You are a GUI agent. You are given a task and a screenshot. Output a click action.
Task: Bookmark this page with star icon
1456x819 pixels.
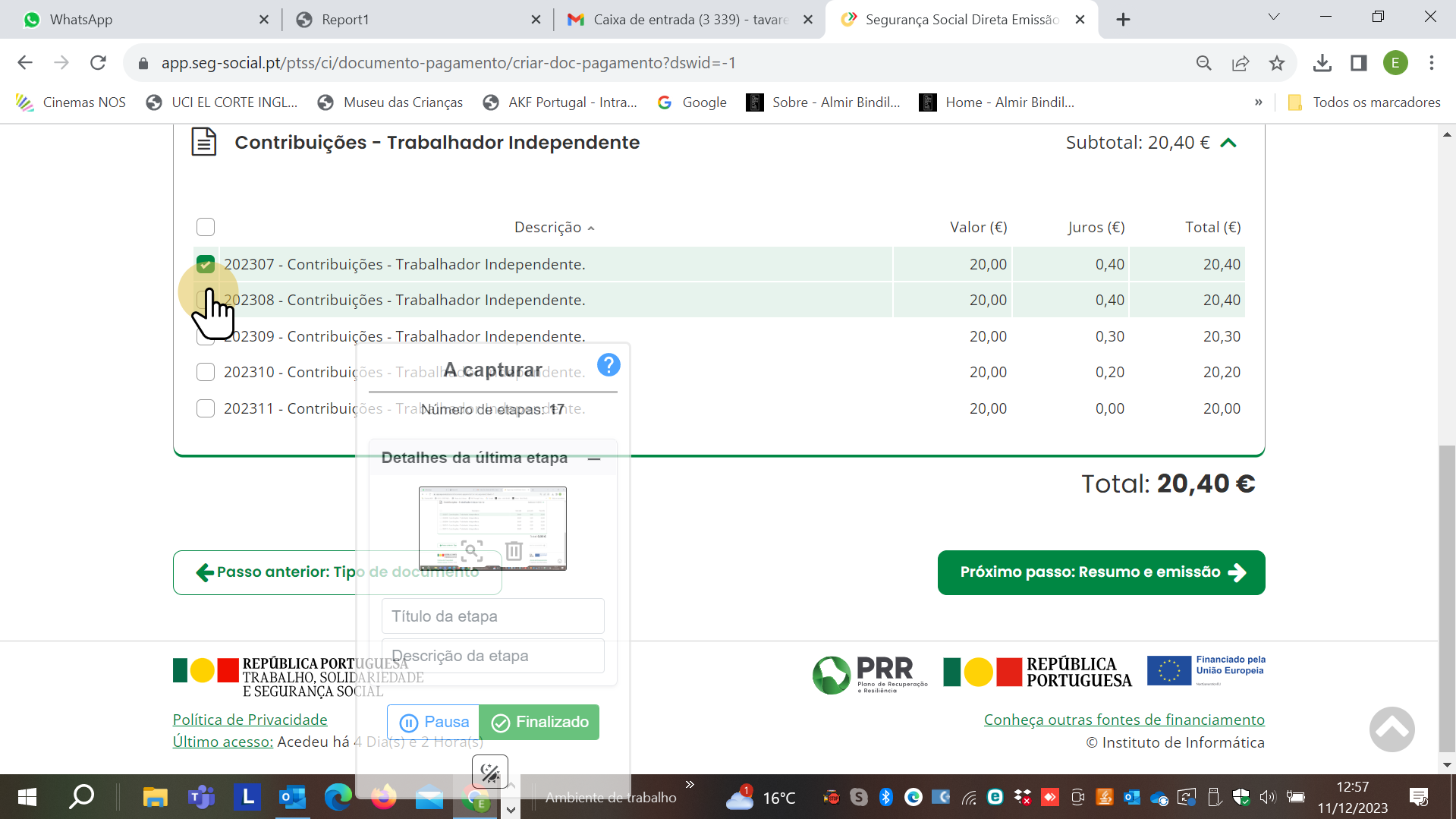pos(1277,63)
